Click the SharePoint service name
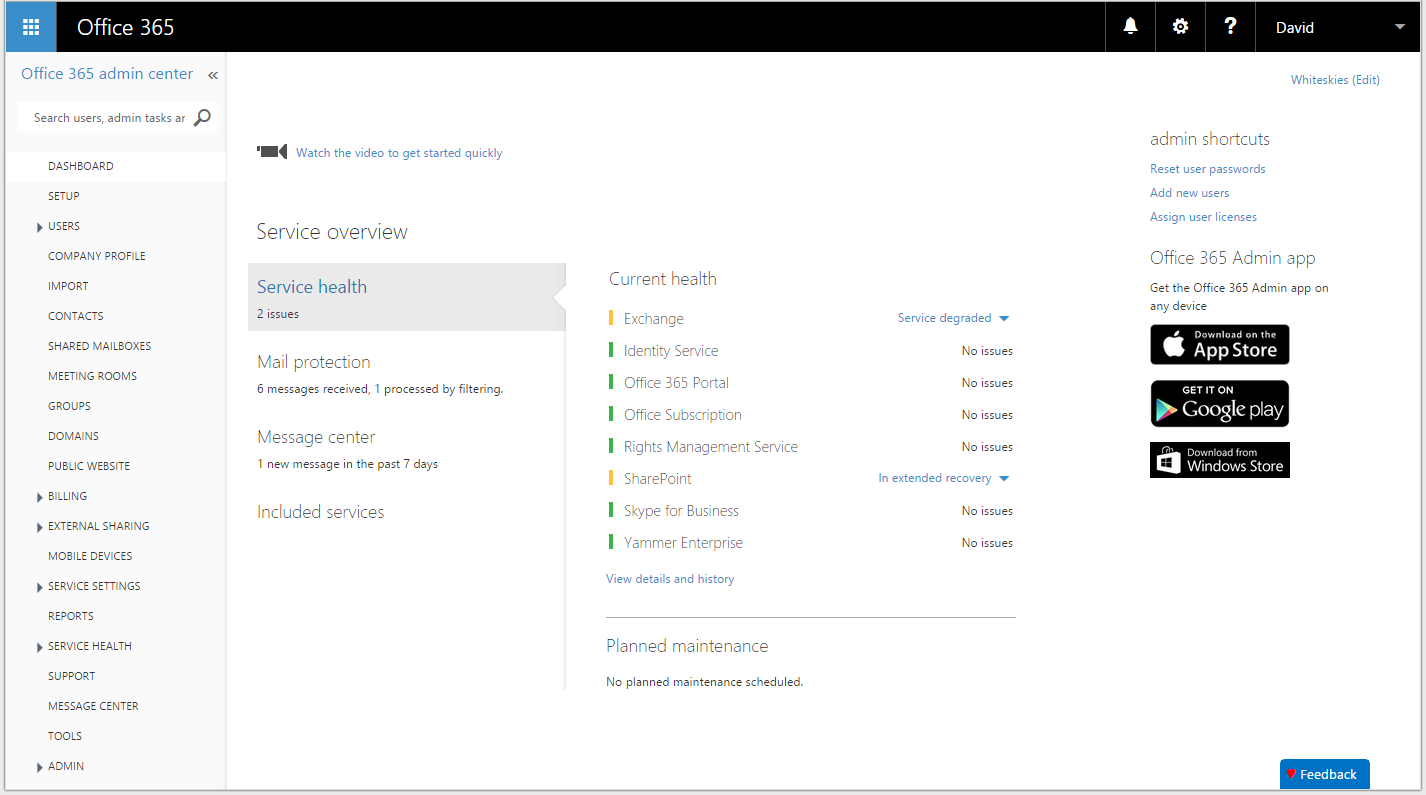The height and width of the screenshot is (795, 1426). click(658, 479)
